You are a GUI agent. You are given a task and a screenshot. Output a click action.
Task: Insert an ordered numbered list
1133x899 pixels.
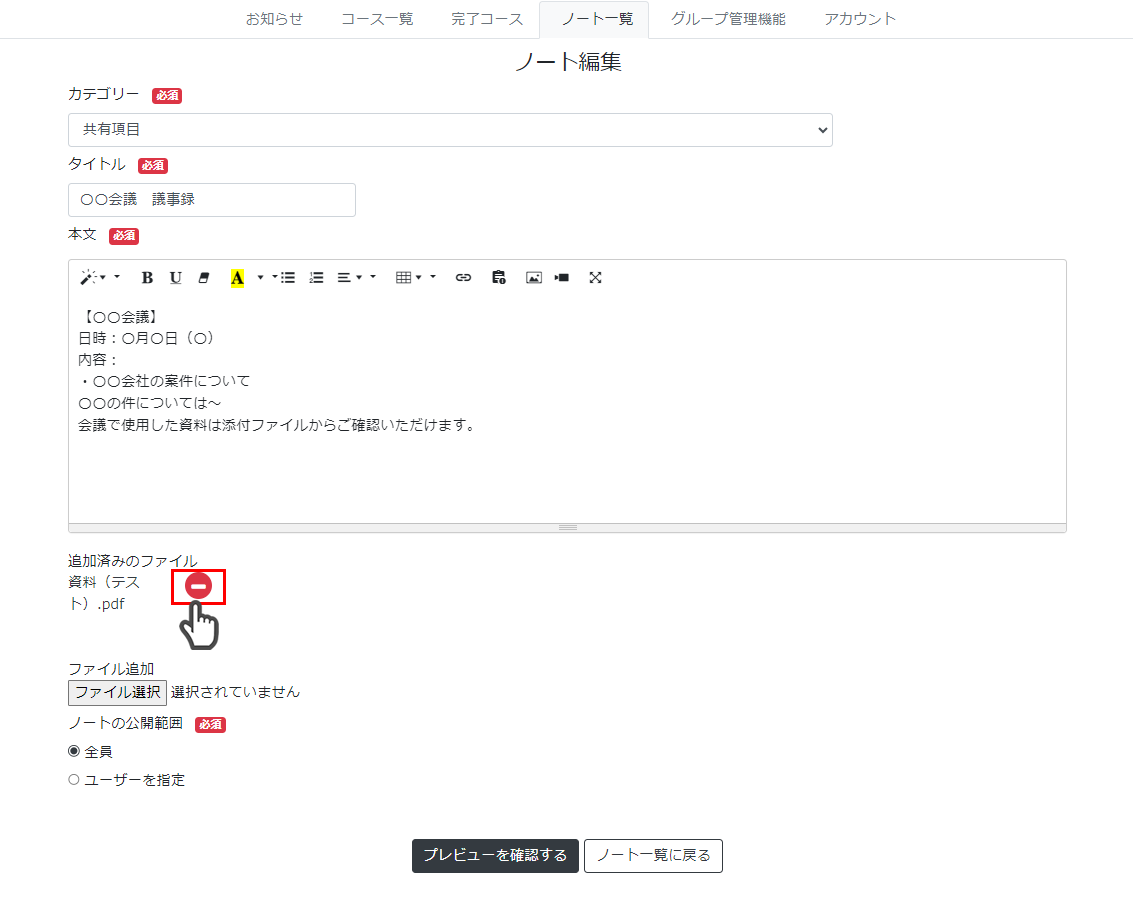pos(317,278)
